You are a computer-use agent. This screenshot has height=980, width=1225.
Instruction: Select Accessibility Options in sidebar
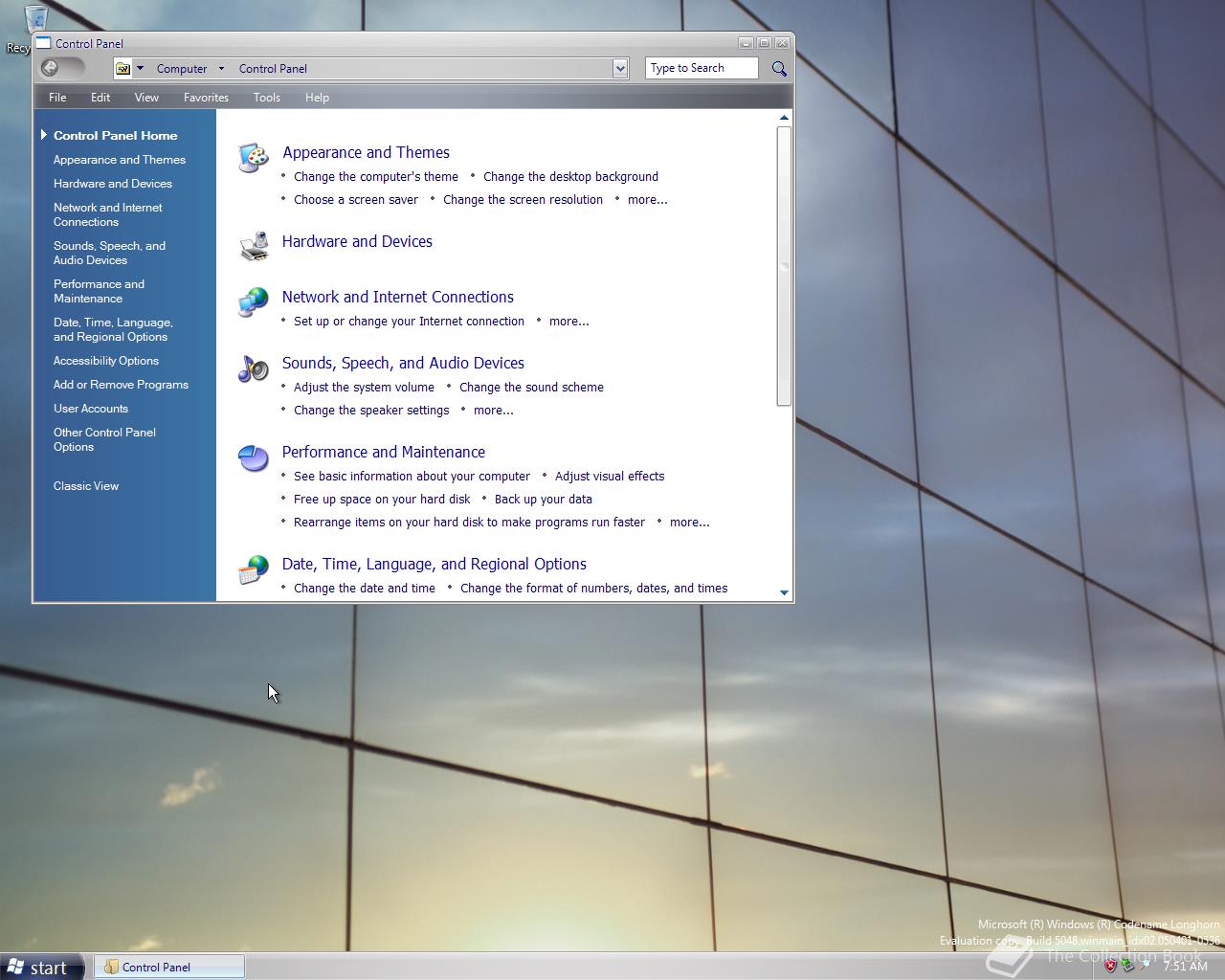pos(106,361)
